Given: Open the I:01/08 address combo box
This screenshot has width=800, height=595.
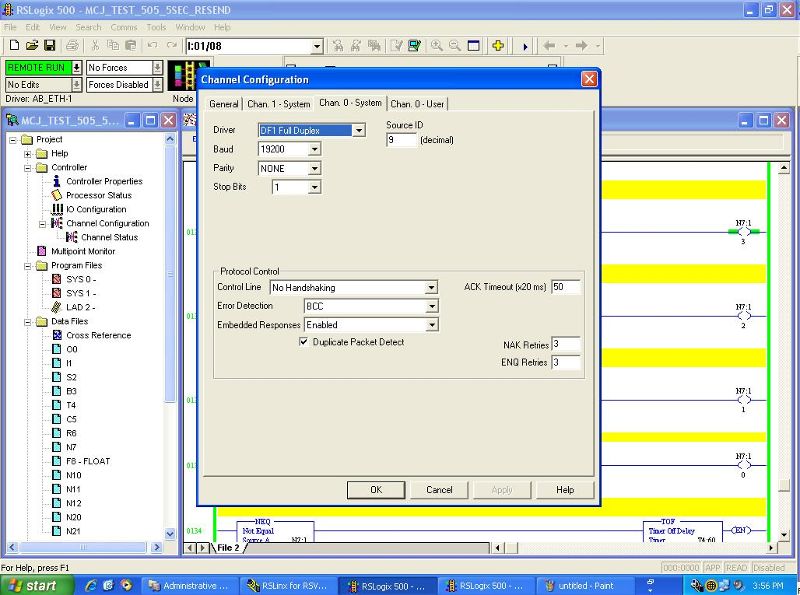Looking at the screenshot, I should click(x=317, y=46).
